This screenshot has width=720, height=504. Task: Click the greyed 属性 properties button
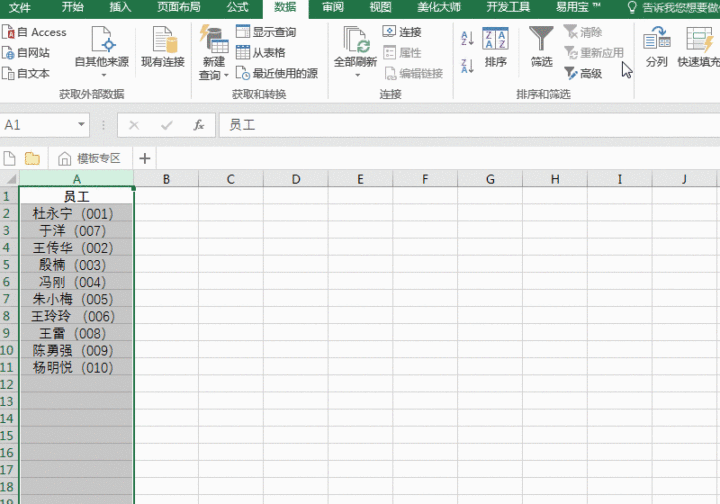coord(402,52)
